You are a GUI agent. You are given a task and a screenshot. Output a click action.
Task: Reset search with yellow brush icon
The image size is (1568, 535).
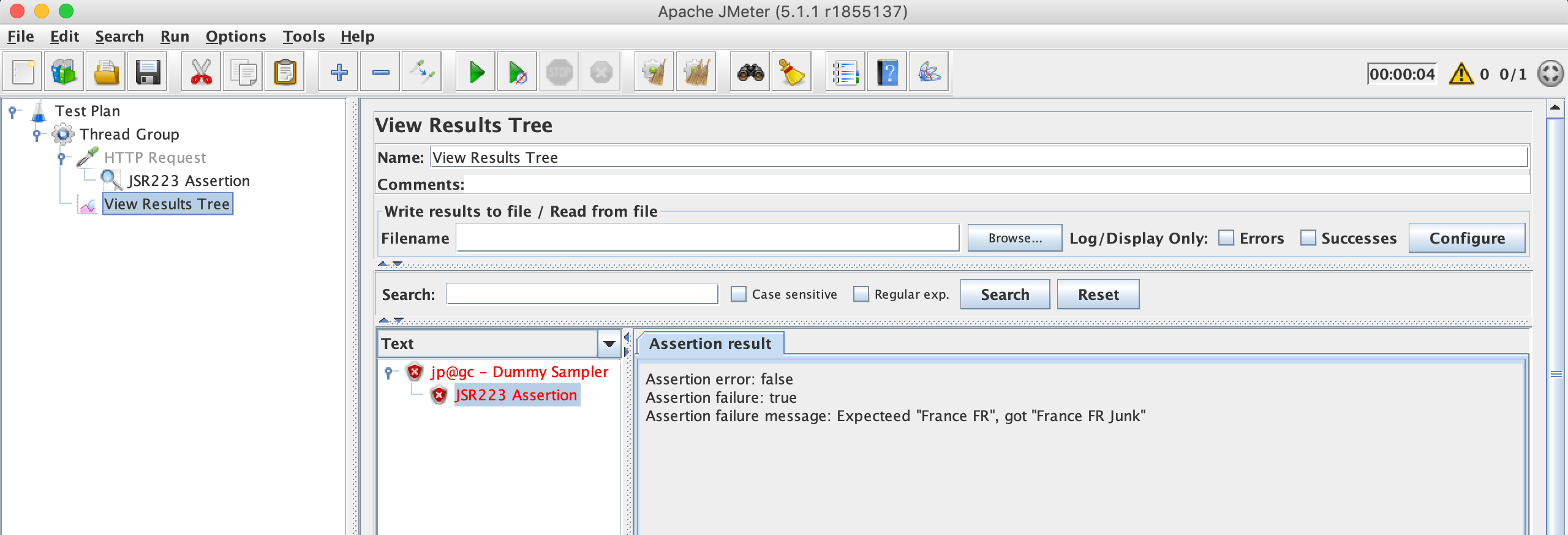[x=792, y=73]
